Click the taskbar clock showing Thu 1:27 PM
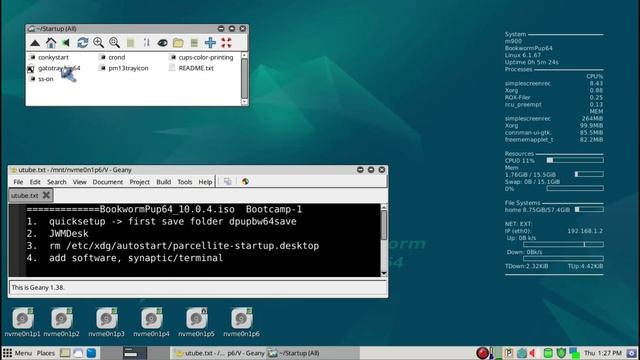Image resolution: width=640 pixels, height=360 pixels. click(603, 353)
